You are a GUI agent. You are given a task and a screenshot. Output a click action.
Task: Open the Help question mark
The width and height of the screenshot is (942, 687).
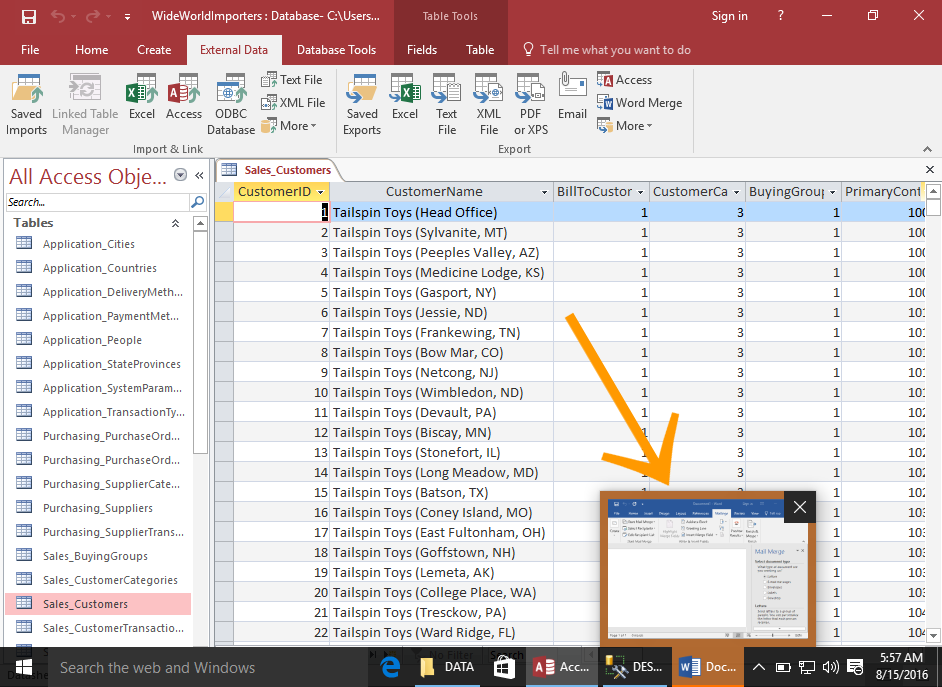coord(780,16)
